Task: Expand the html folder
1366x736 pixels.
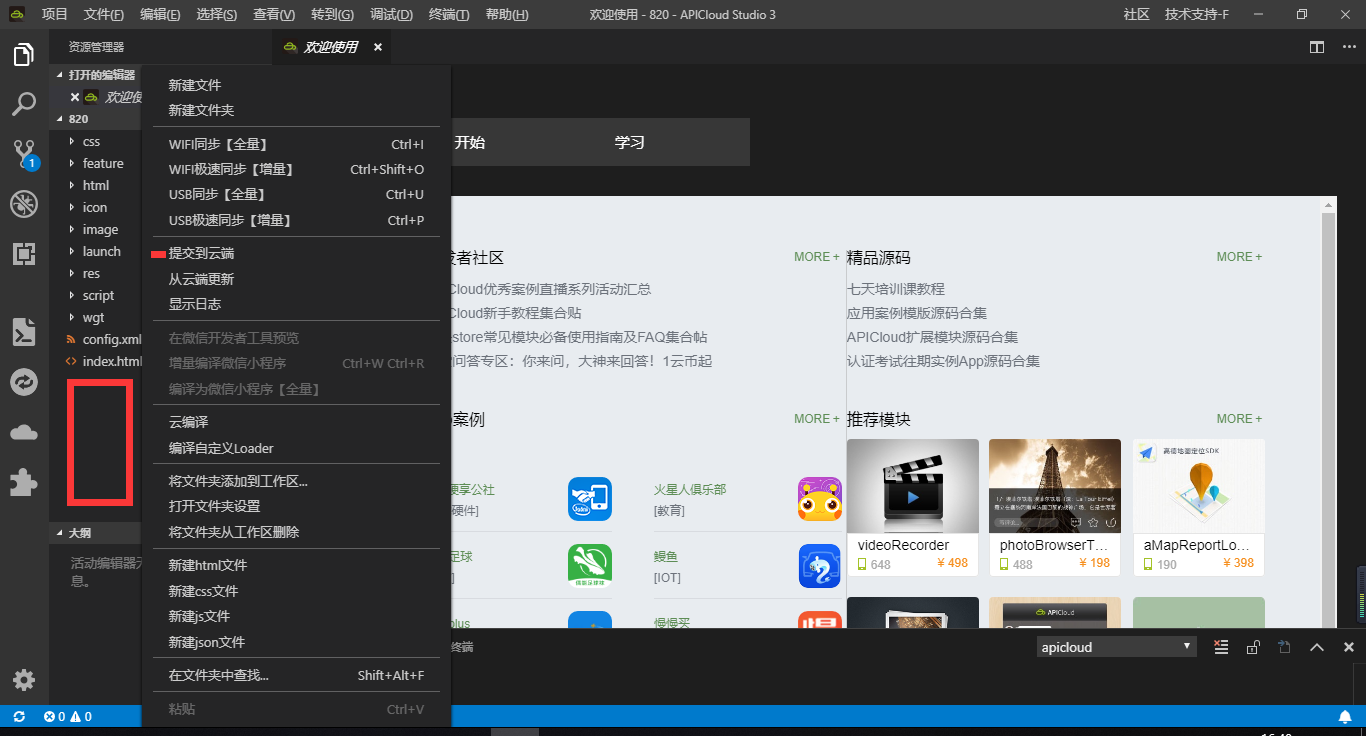Action: tap(96, 185)
